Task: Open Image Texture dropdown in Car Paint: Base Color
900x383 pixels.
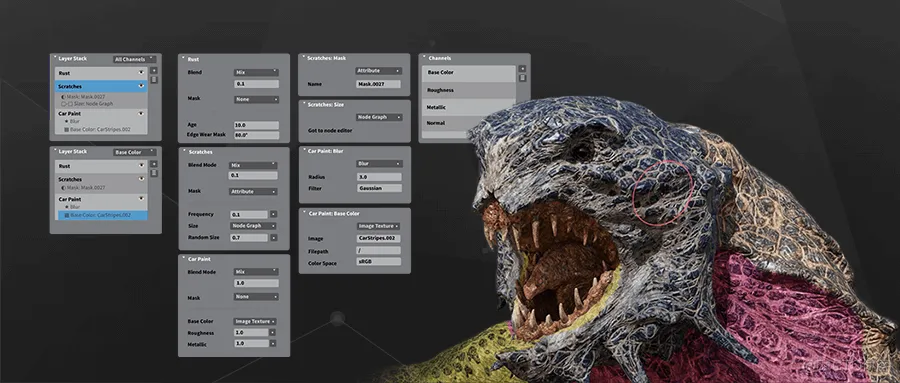Action: (378, 226)
